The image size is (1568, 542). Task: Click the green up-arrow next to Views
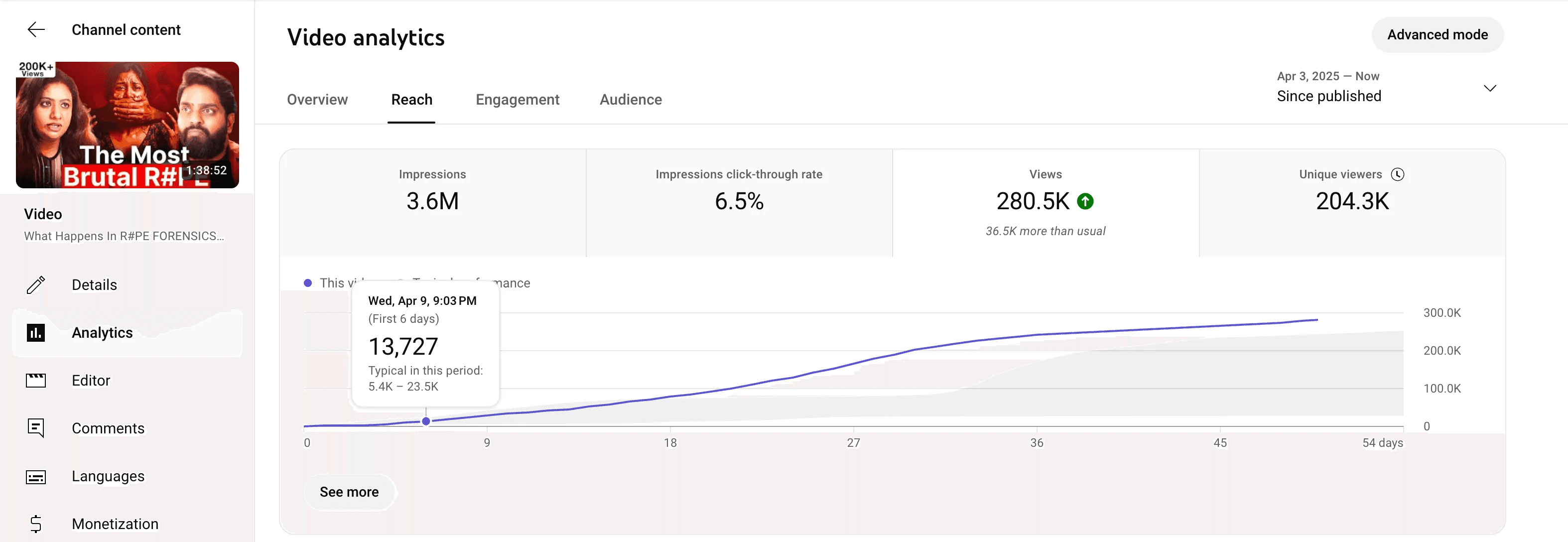point(1085,202)
